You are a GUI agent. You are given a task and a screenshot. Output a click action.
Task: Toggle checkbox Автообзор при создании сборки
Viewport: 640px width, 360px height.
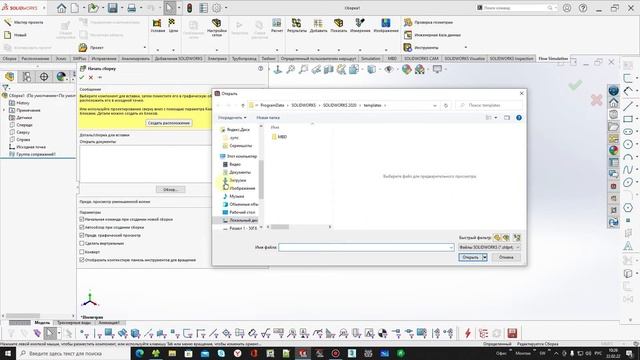coord(82,227)
